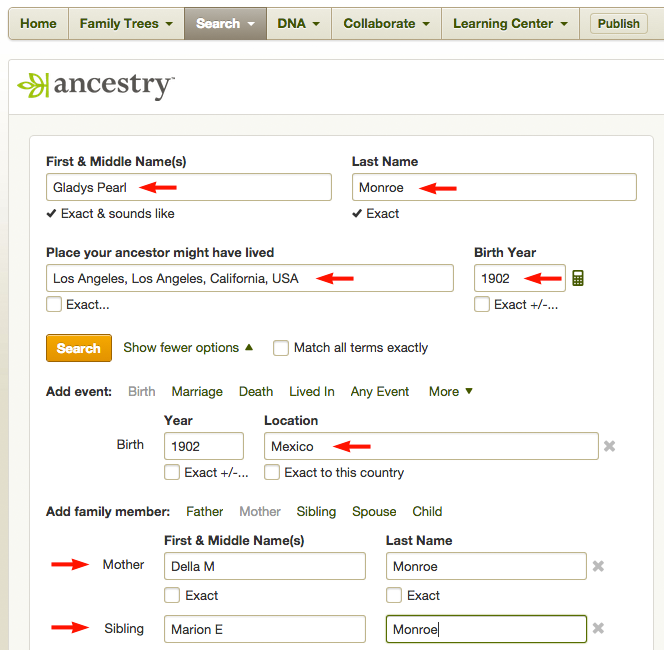Check Match all terms exactly

click(x=281, y=348)
